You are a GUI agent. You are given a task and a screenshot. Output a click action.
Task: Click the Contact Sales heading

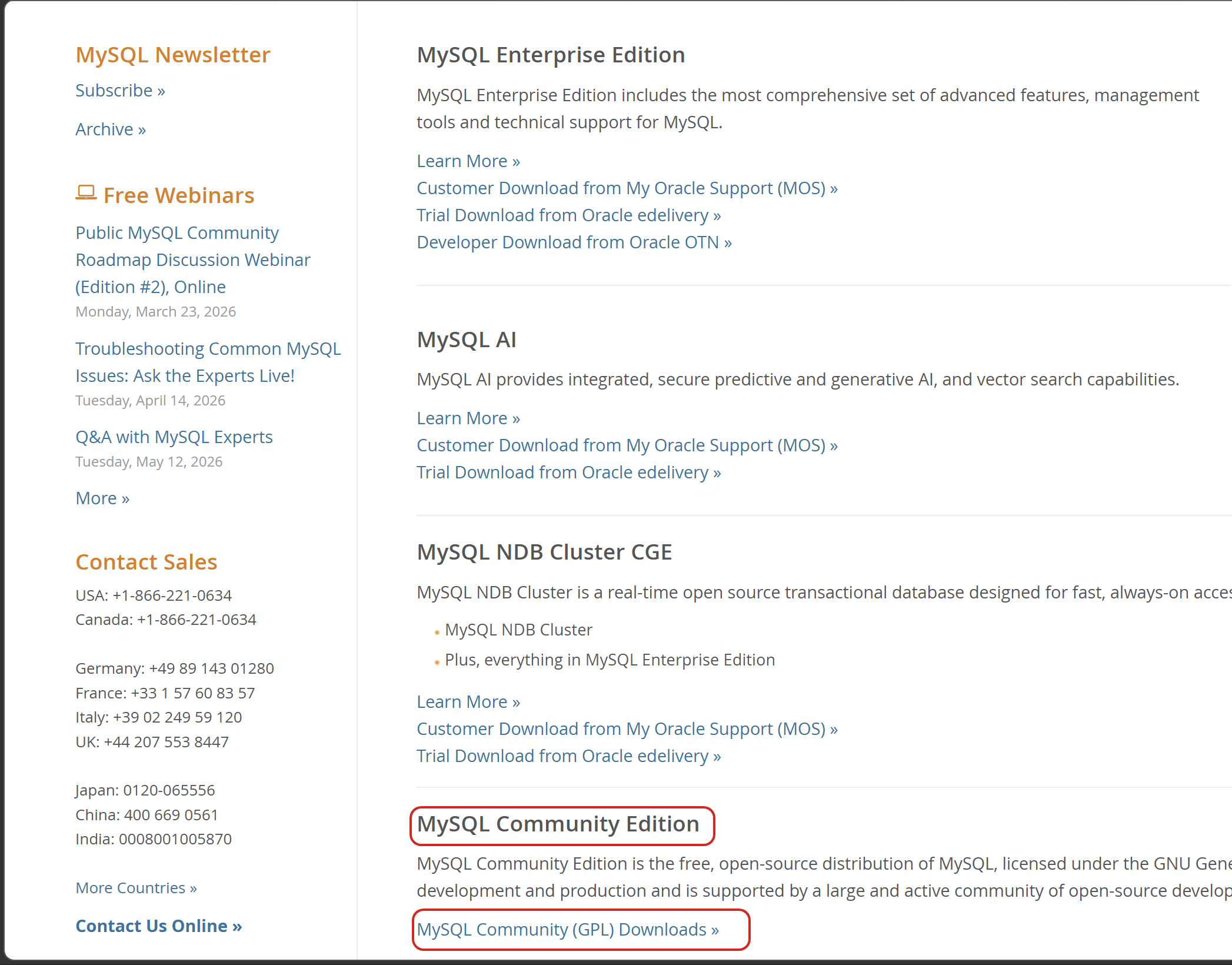[x=146, y=562]
